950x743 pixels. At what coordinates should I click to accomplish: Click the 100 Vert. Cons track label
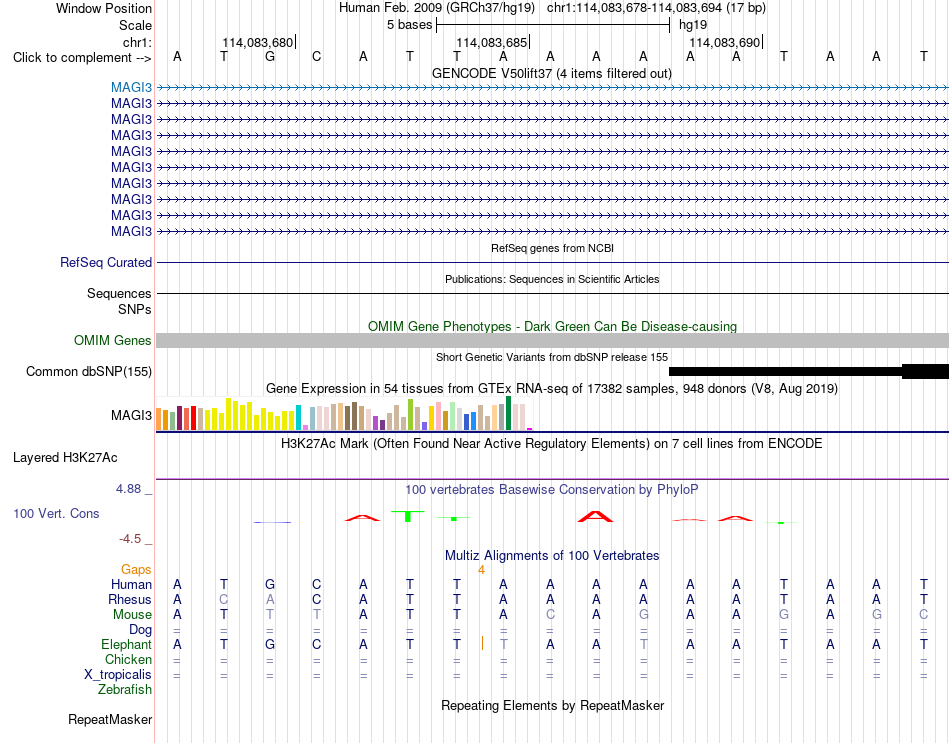pyautogui.click(x=56, y=514)
